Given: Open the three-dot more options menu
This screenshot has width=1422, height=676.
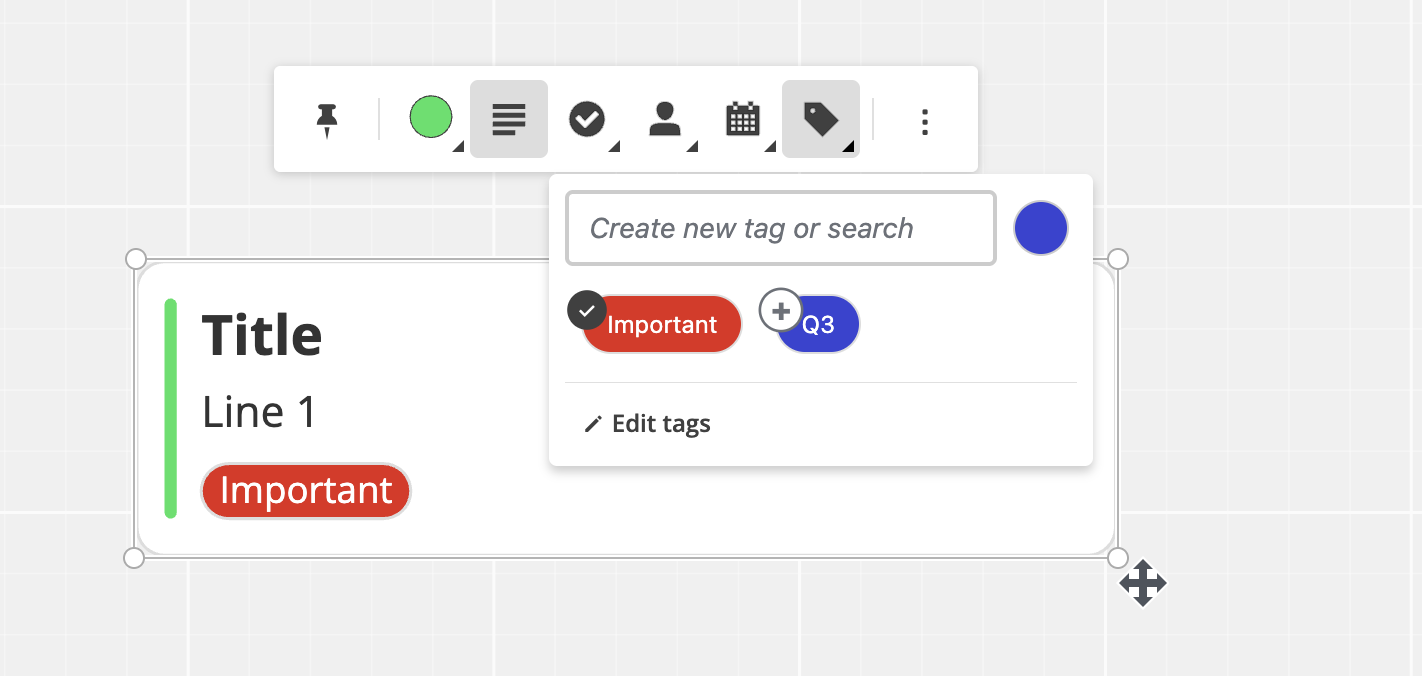Looking at the screenshot, I should click(925, 122).
